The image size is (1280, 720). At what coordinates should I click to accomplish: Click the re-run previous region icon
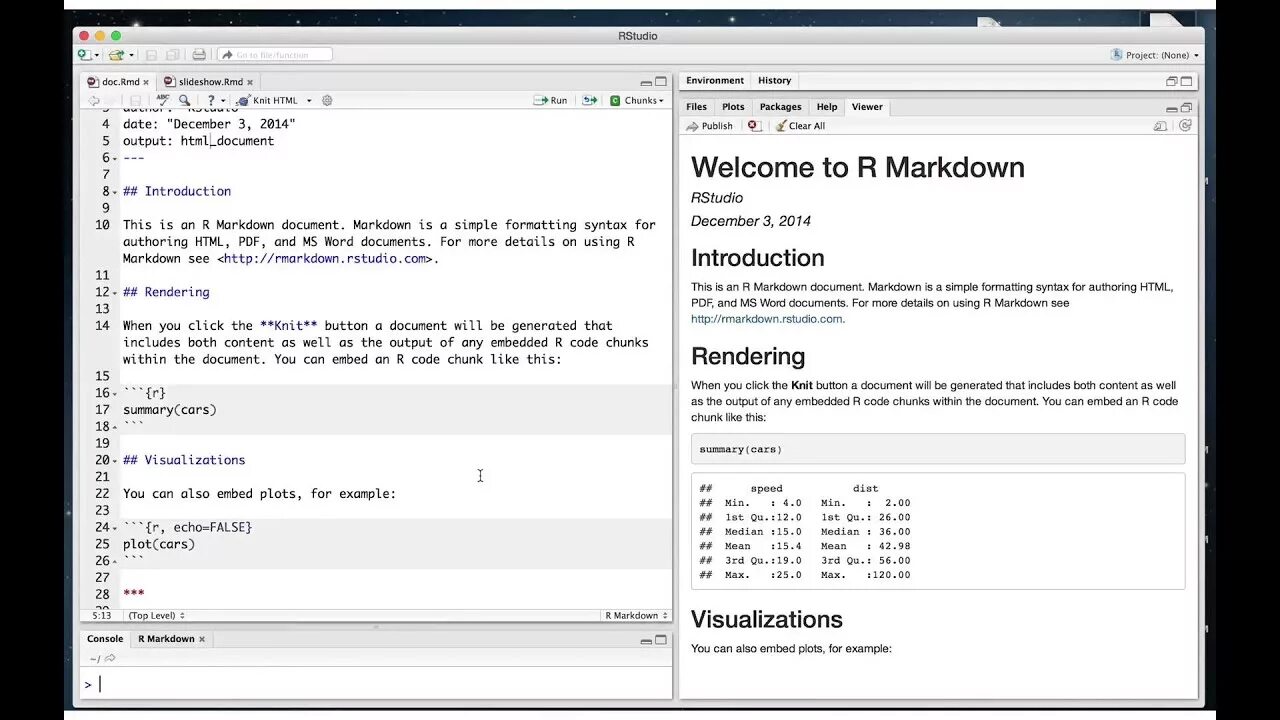point(590,100)
